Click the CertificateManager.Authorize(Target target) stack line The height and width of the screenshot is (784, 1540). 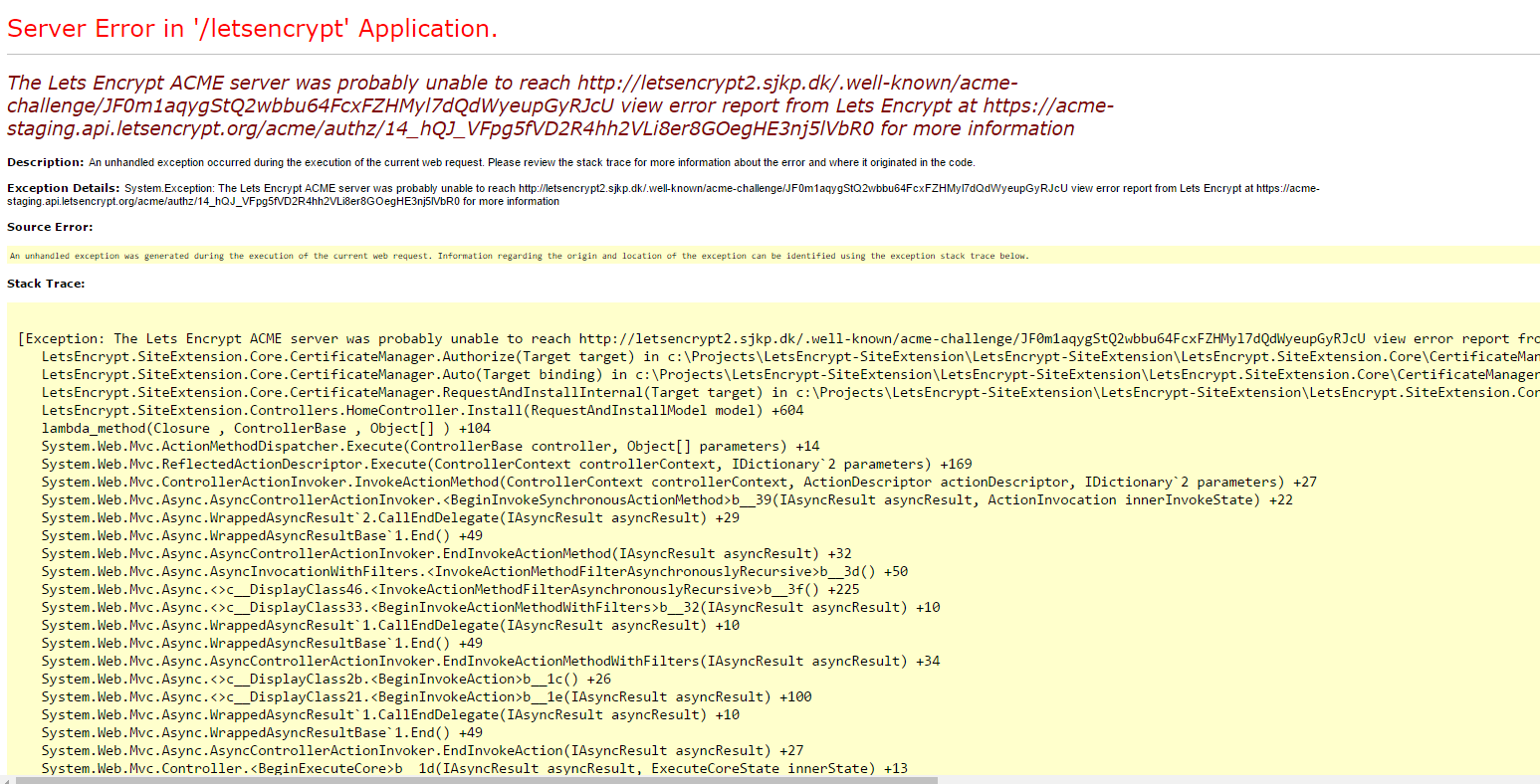790,356
